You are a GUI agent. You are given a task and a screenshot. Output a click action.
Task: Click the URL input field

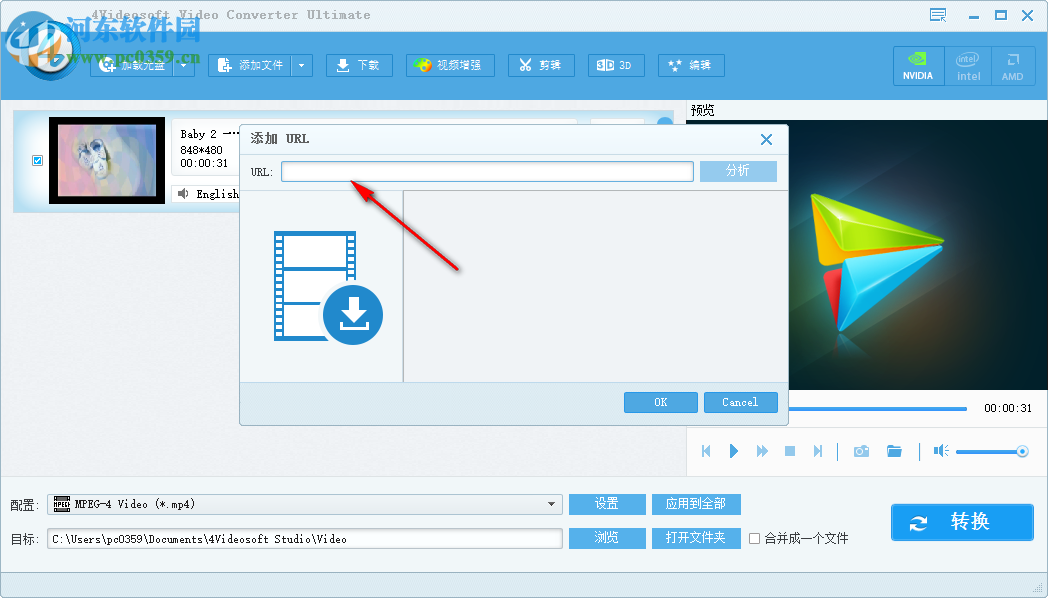[487, 171]
